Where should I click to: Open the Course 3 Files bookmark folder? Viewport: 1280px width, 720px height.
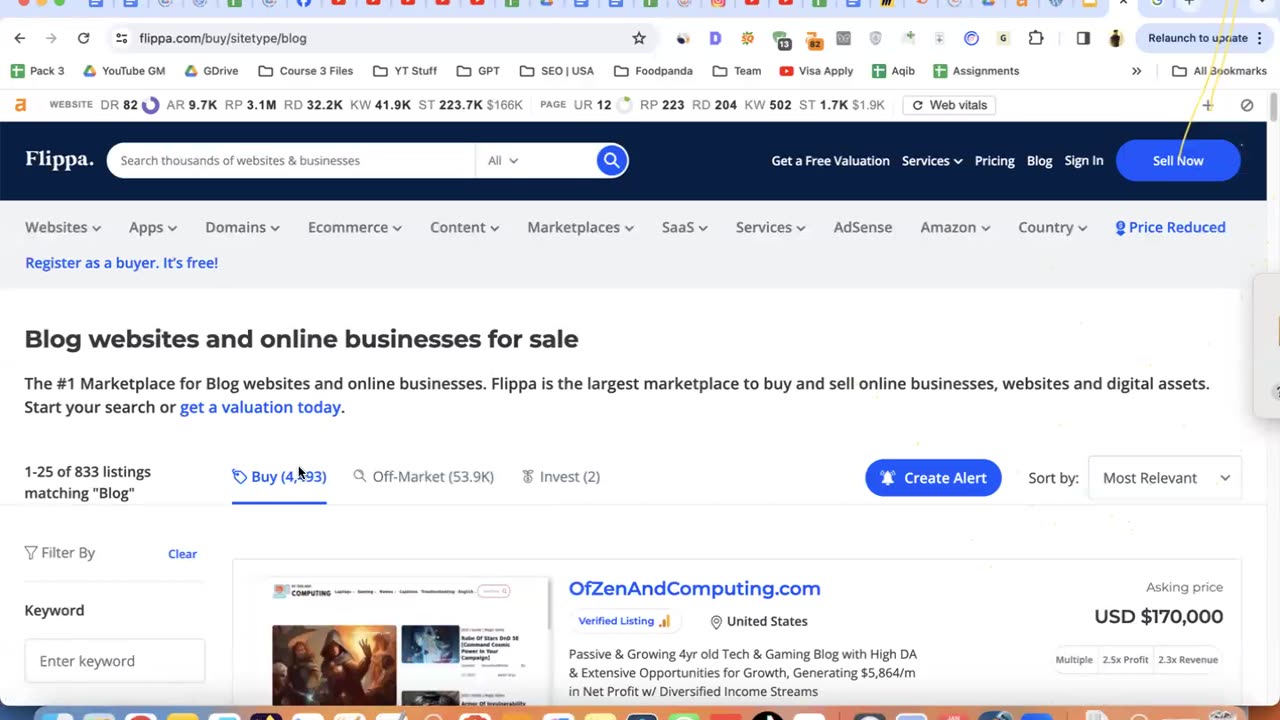[x=305, y=71]
